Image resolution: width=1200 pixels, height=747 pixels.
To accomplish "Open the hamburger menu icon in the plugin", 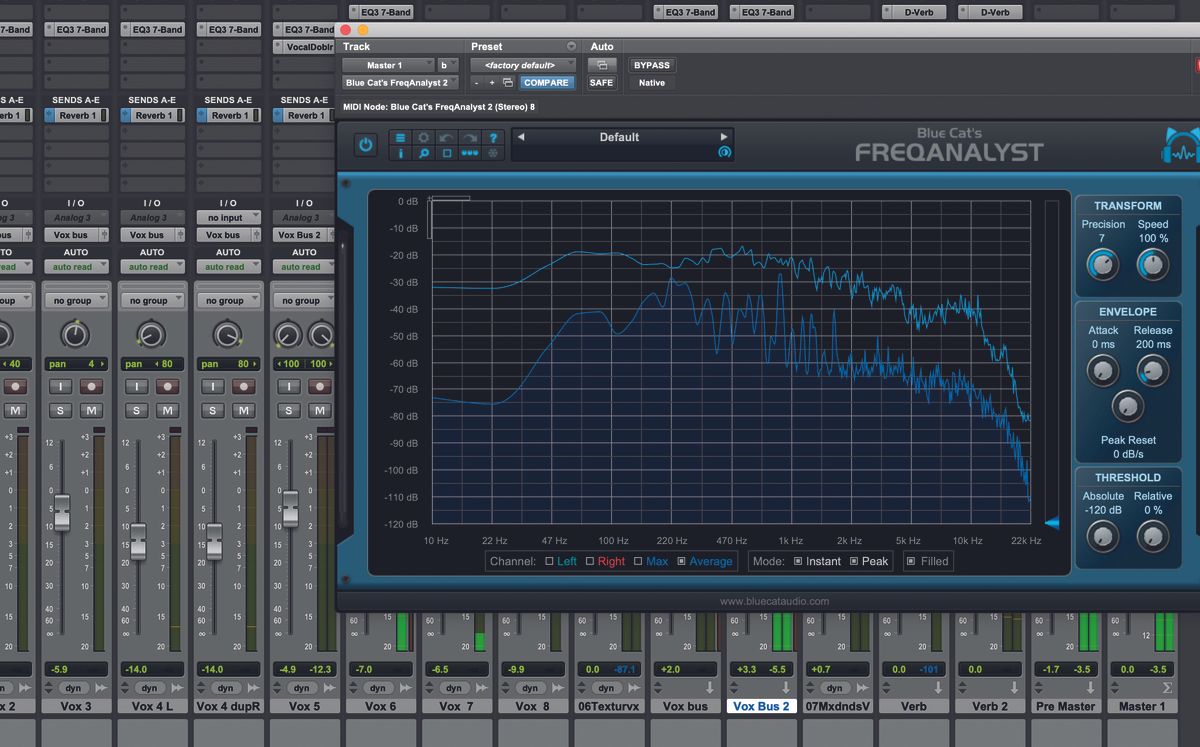I will click(x=400, y=137).
